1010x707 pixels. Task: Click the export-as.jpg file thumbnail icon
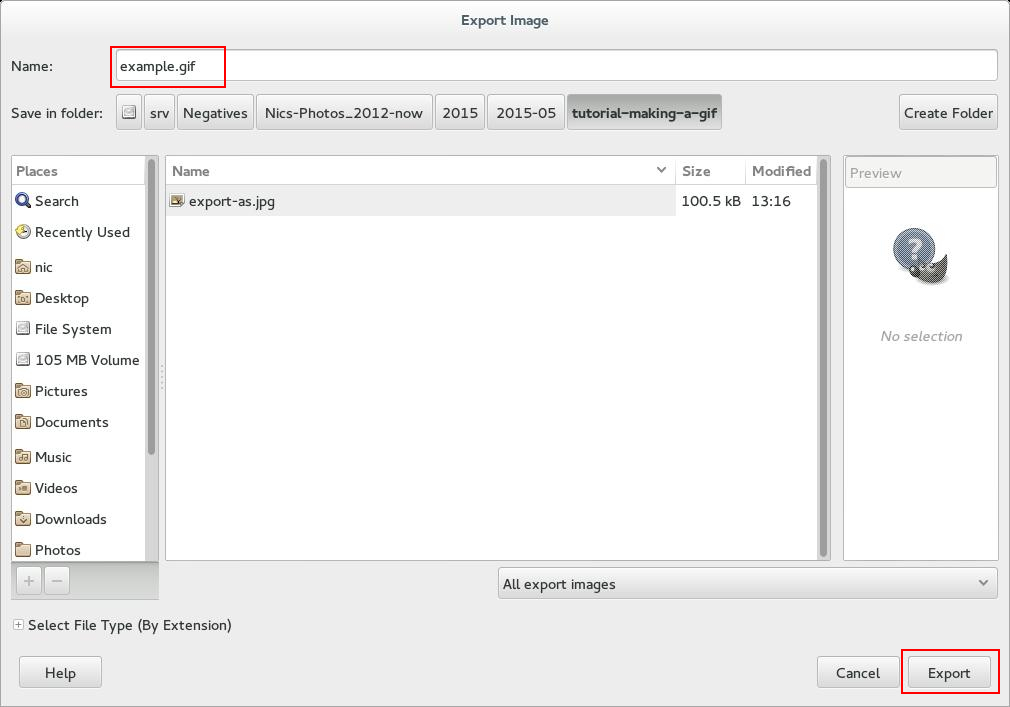click(x=177, y=201)
